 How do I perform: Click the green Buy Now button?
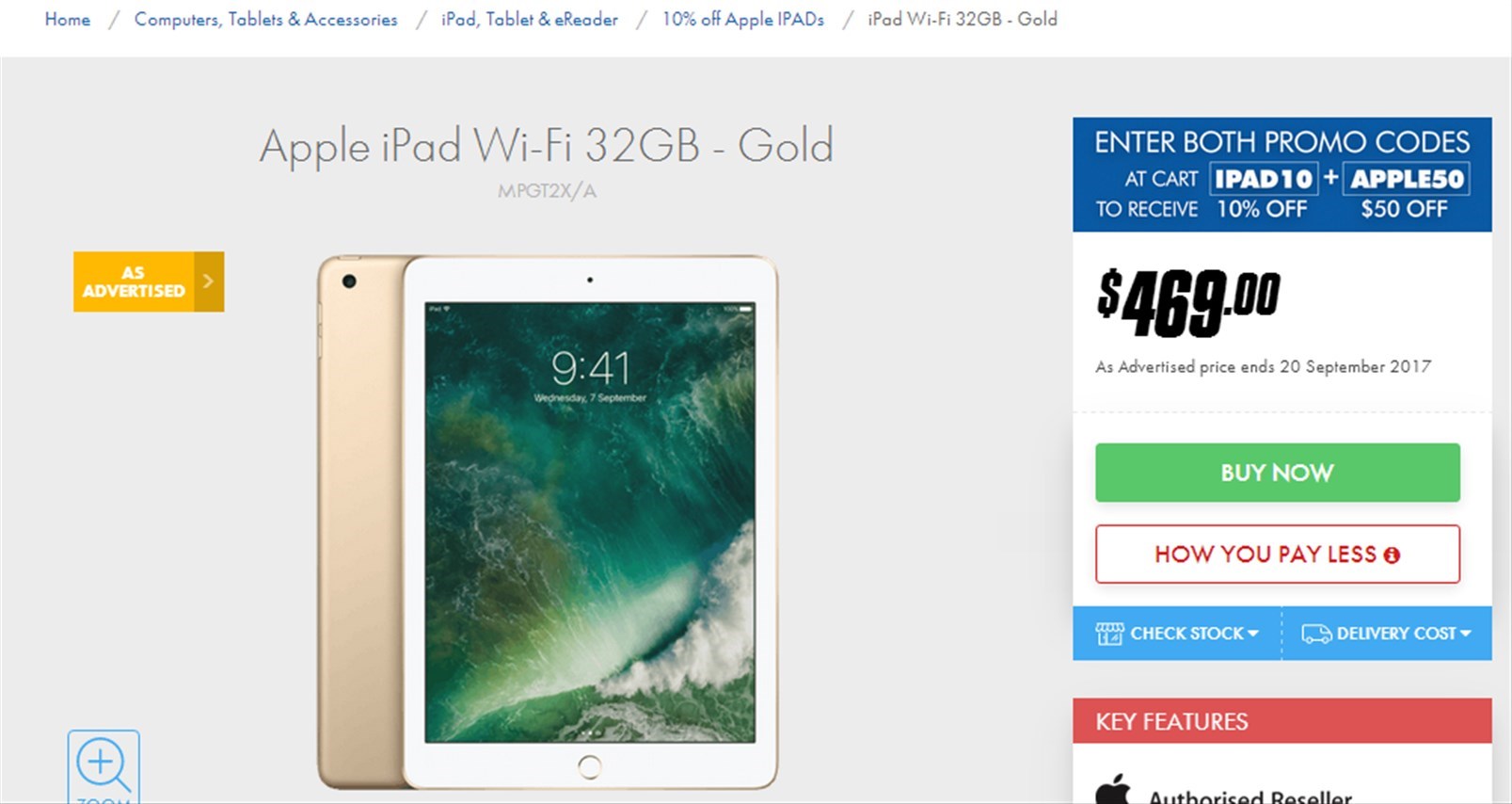click(x=1278, y=473)
